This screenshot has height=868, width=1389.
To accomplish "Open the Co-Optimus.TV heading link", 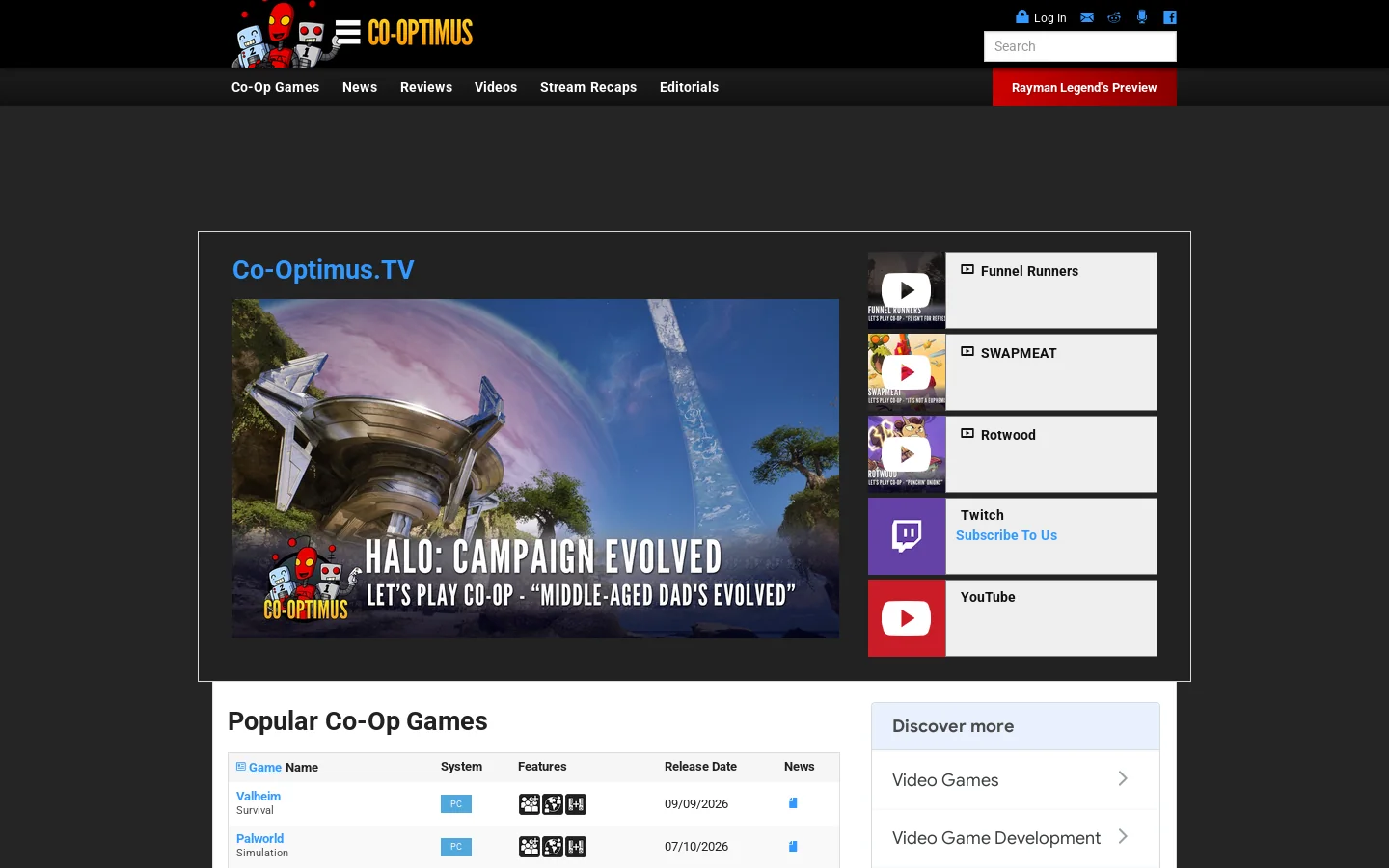I will pos(323,269).
